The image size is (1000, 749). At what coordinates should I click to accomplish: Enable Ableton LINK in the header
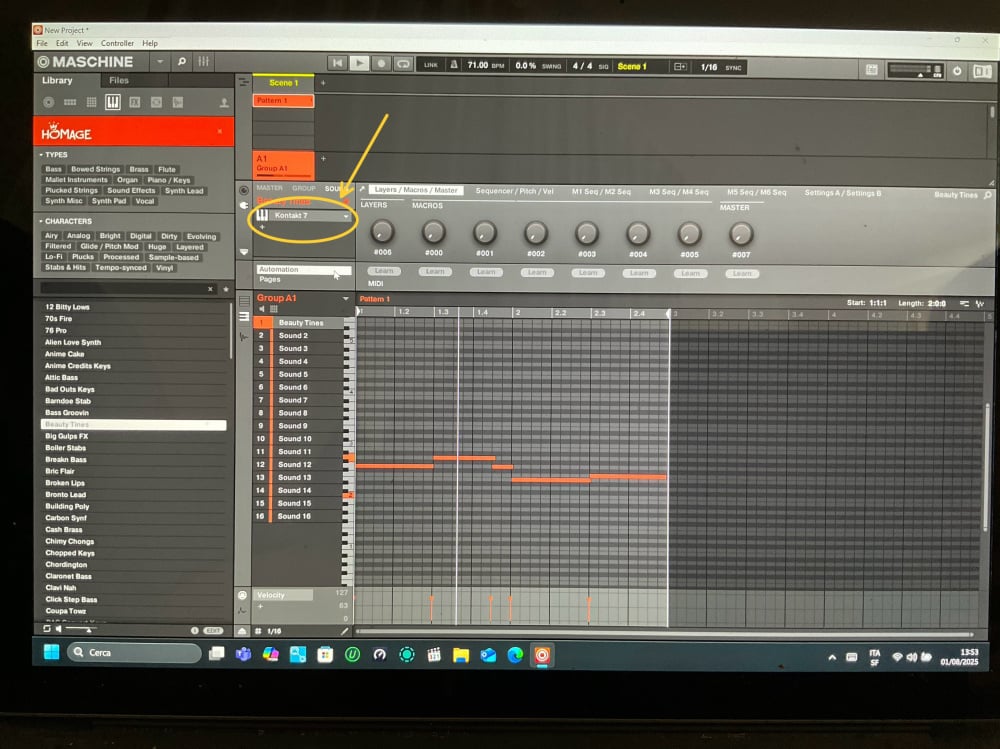431,65
